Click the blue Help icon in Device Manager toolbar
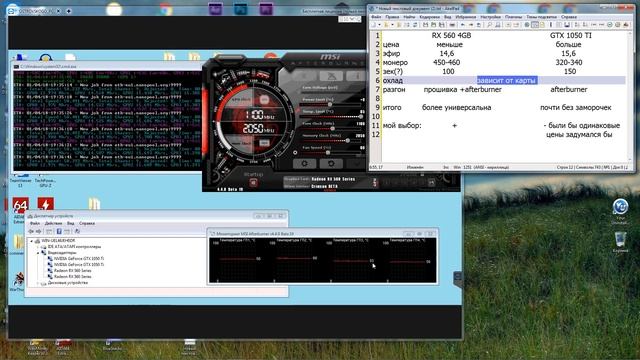 pos(59,231)
